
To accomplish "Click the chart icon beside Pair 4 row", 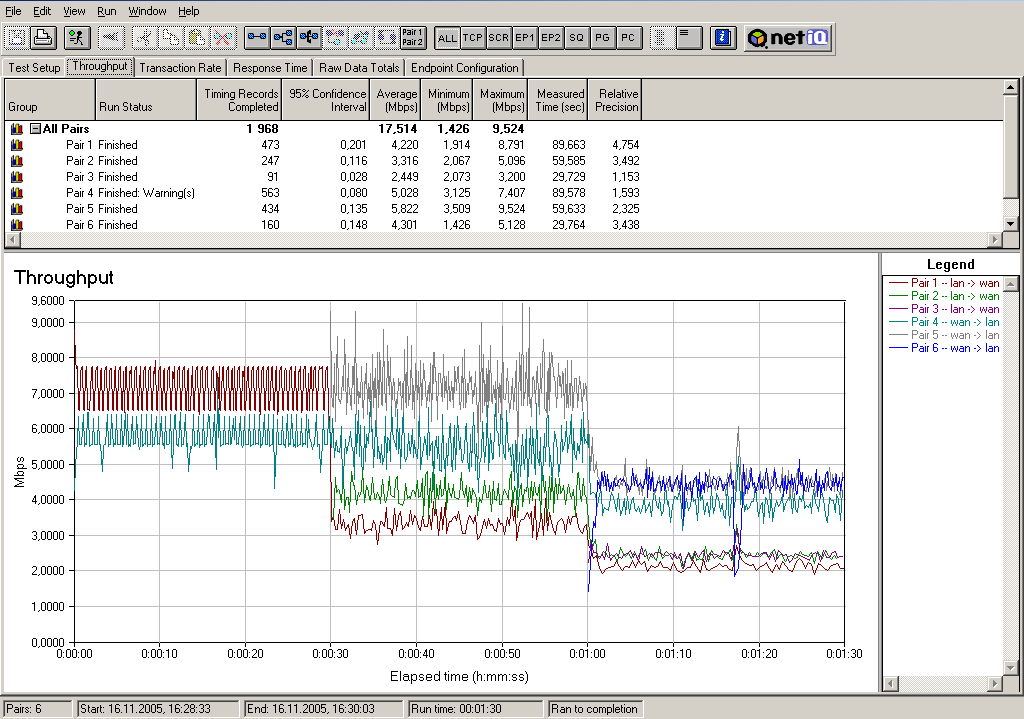I will 16,193.
